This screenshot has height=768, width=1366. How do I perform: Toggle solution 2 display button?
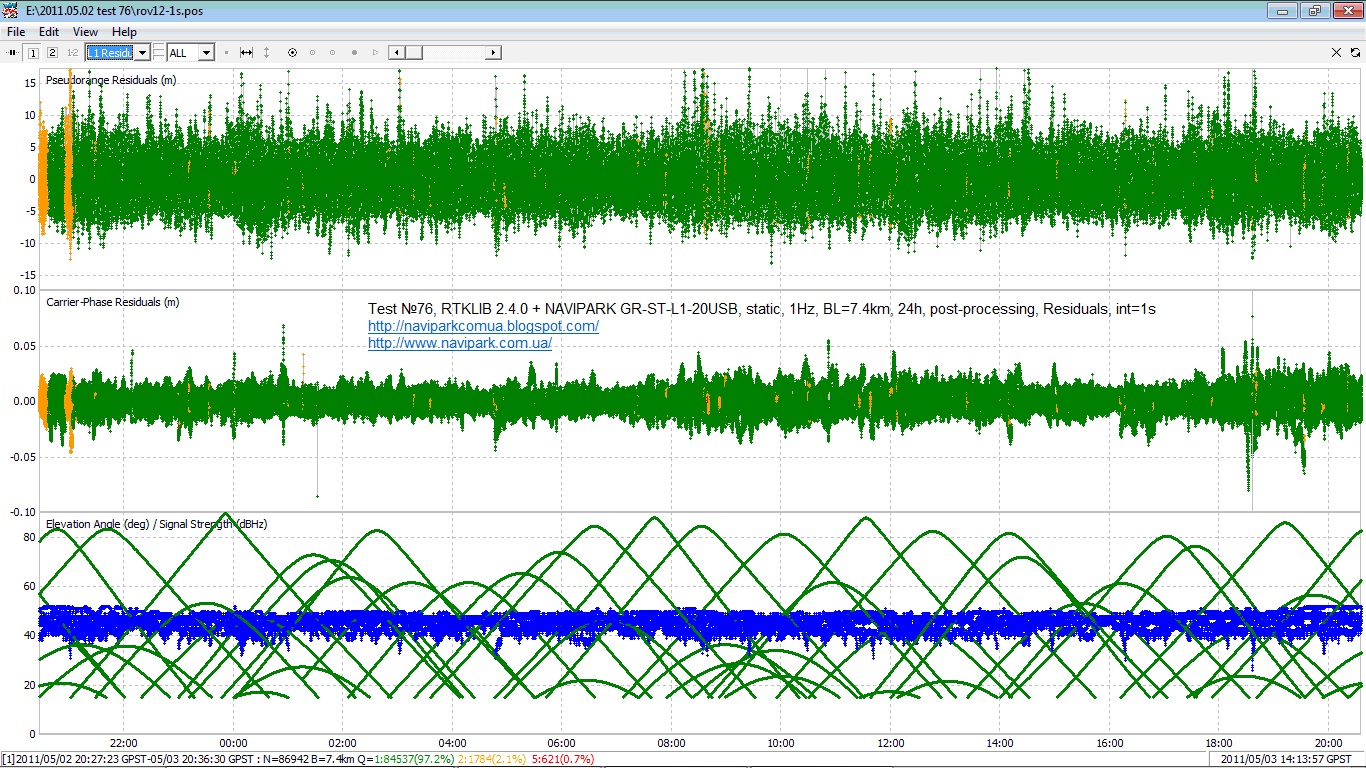point(52,52)
